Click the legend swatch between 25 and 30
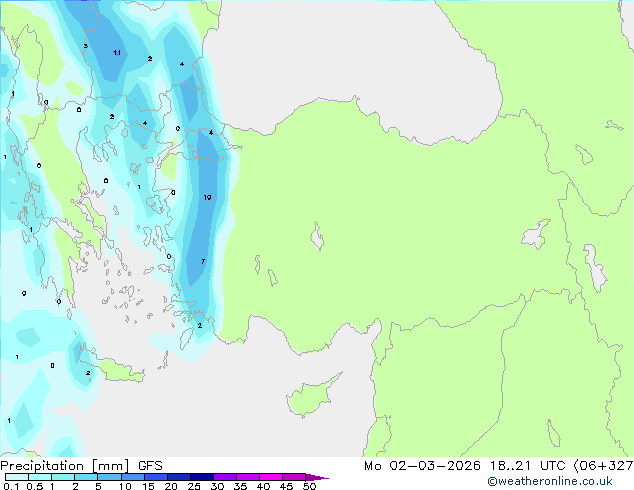This screenshot has height=490, width=634. click(202, 477)
